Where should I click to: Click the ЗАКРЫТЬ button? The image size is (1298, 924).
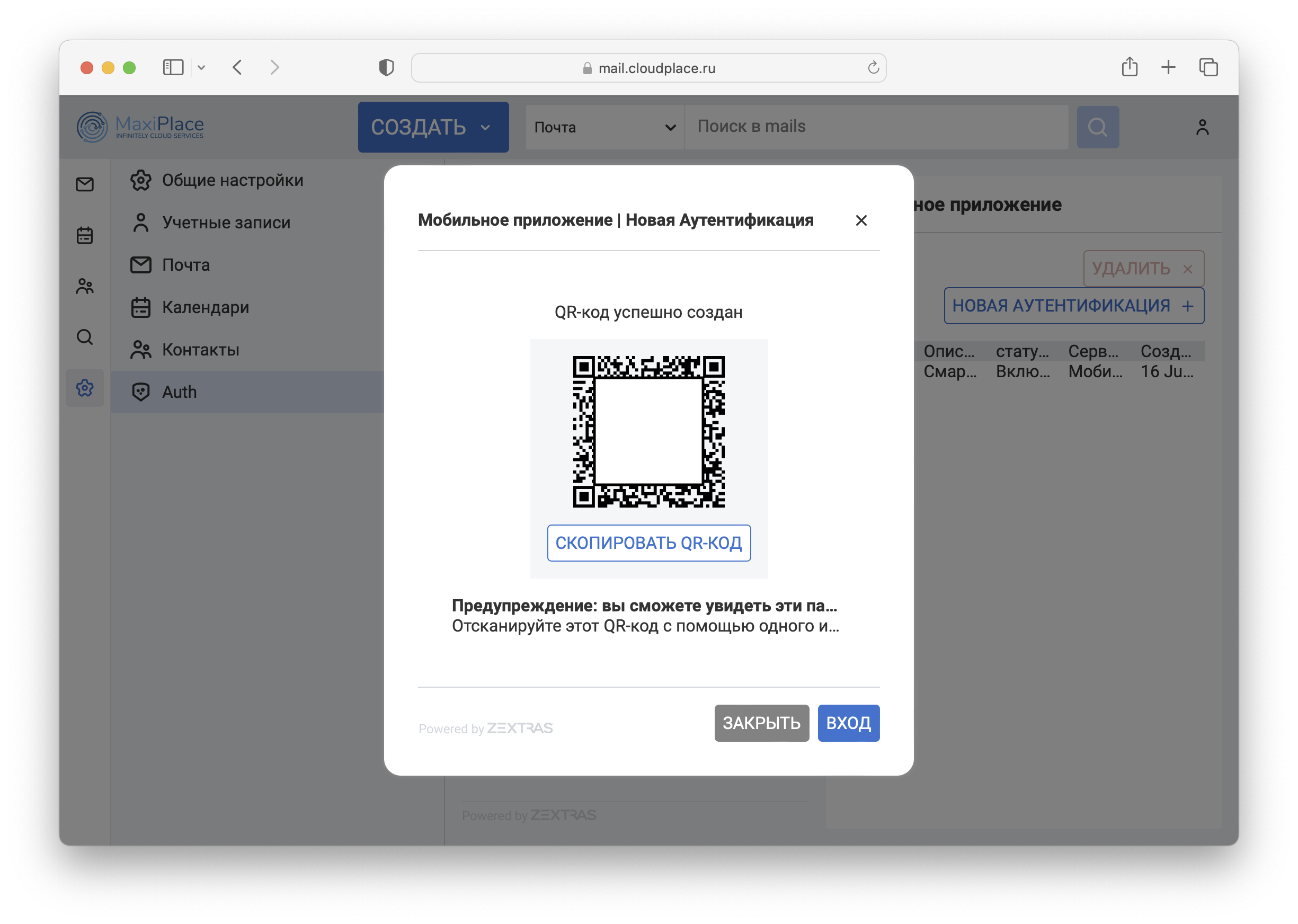point(761,723)
